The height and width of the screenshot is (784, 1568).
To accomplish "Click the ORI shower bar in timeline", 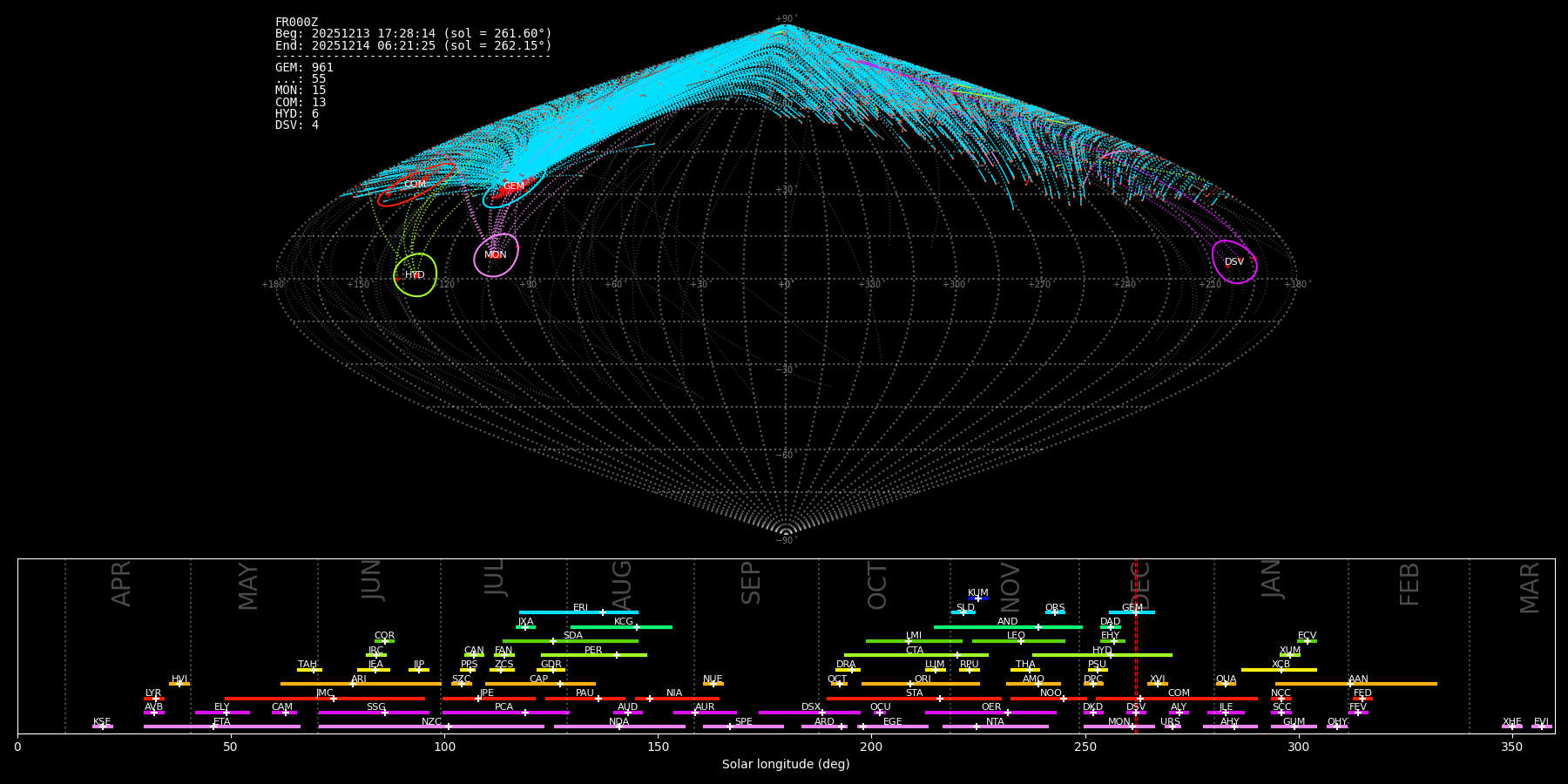I will pos(920,684).
